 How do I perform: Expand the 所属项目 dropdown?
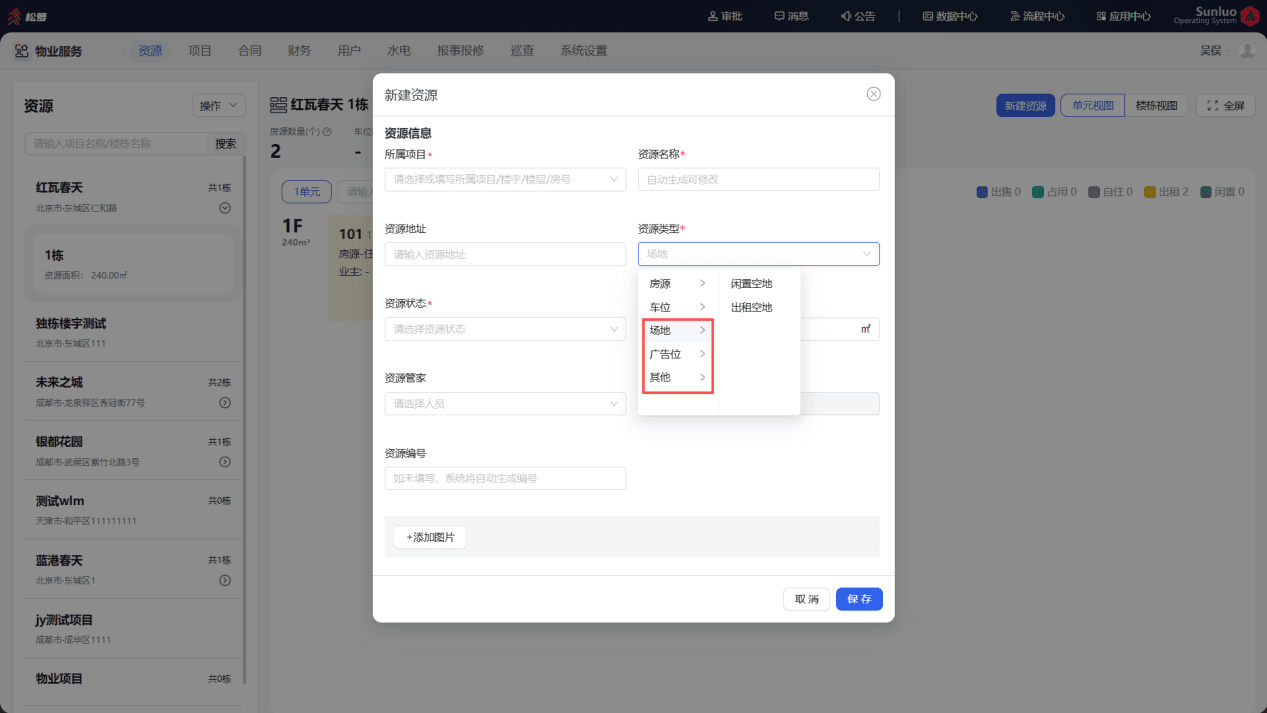[505, 179]
